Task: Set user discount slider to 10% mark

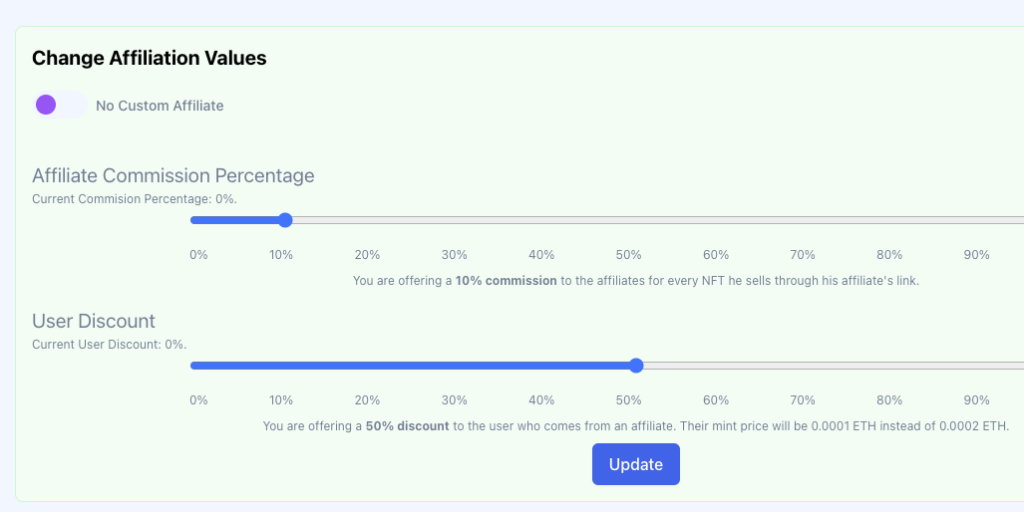Action: (x=285, y=365)
